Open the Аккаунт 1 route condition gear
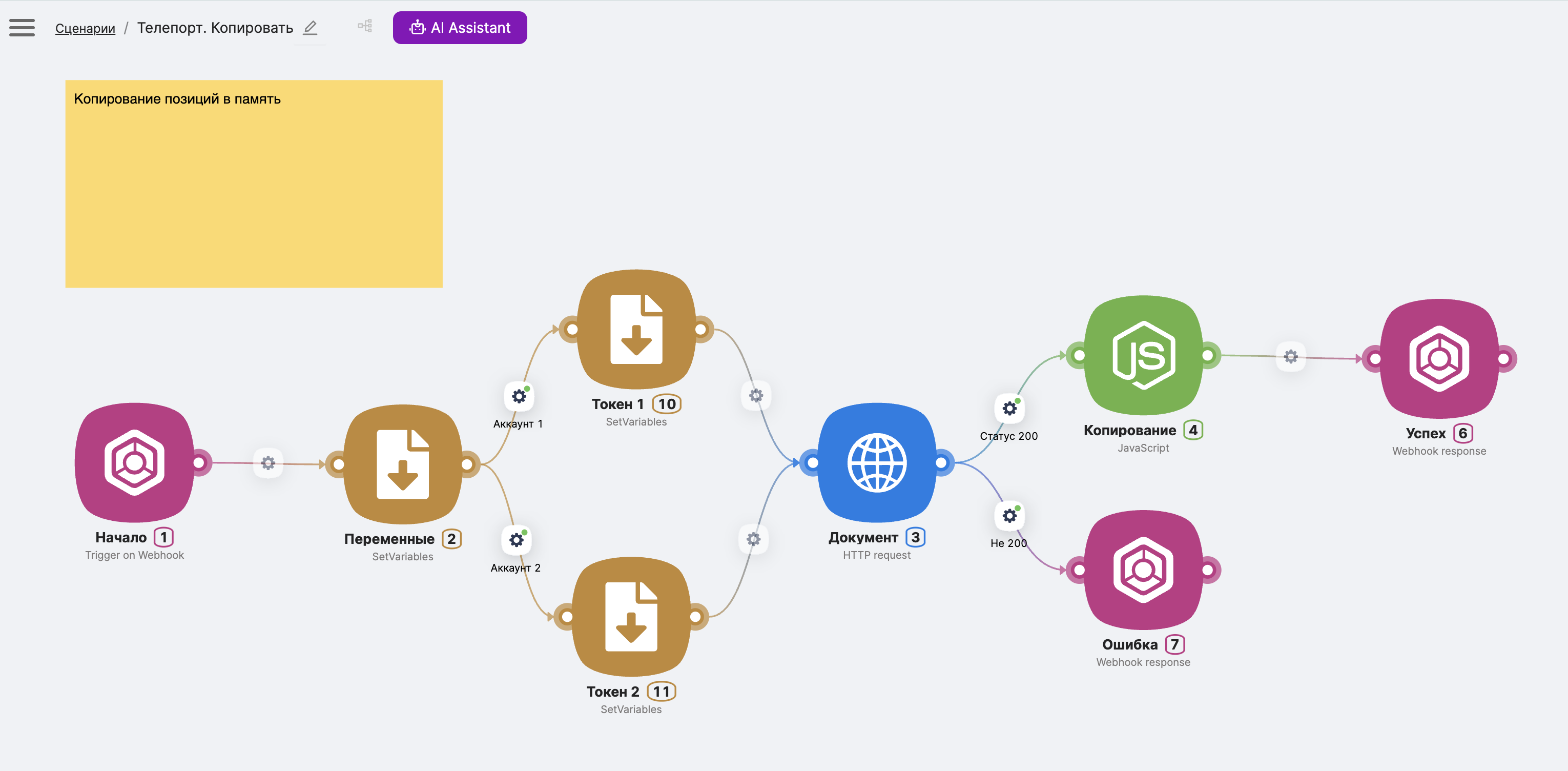1568x771 pixels. pyautogui.click(x=519, y=396)
